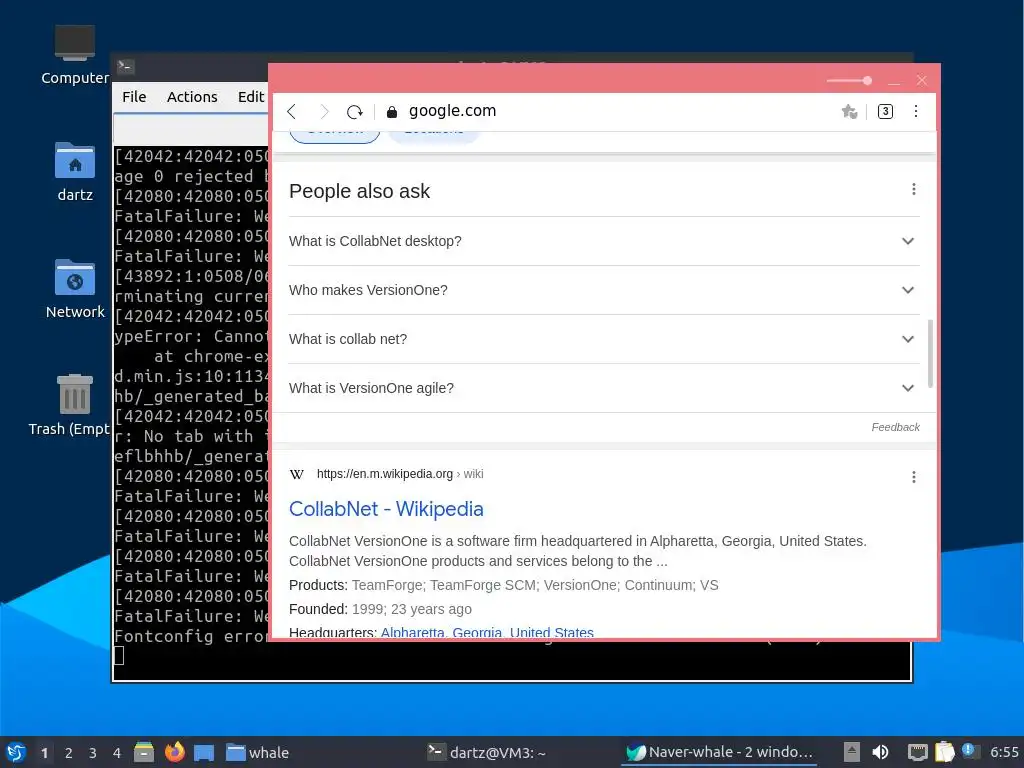
Task: Launch file manager from taskbar
Action: point(144,752)
